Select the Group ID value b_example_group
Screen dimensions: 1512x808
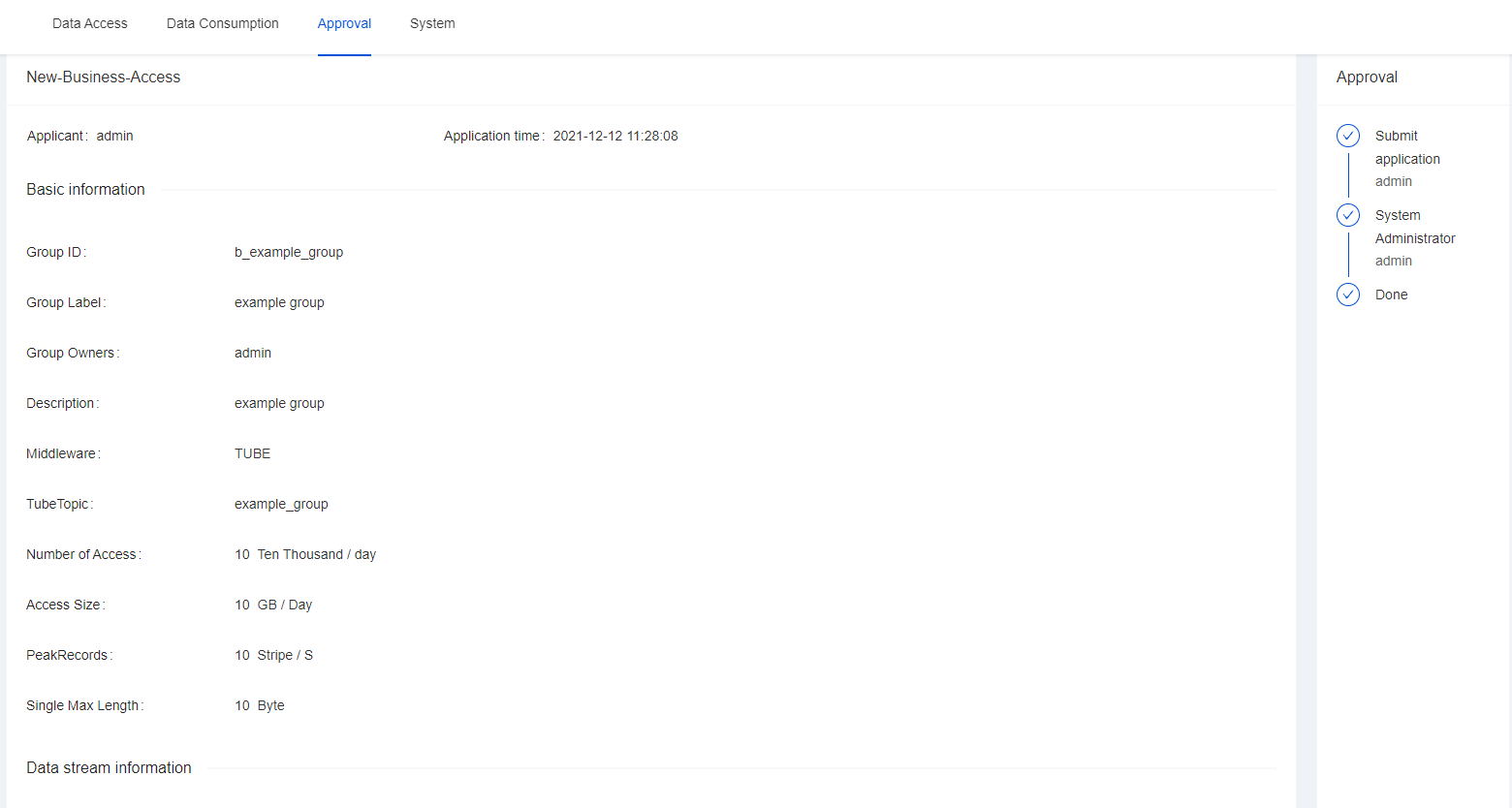coord(289,252)
